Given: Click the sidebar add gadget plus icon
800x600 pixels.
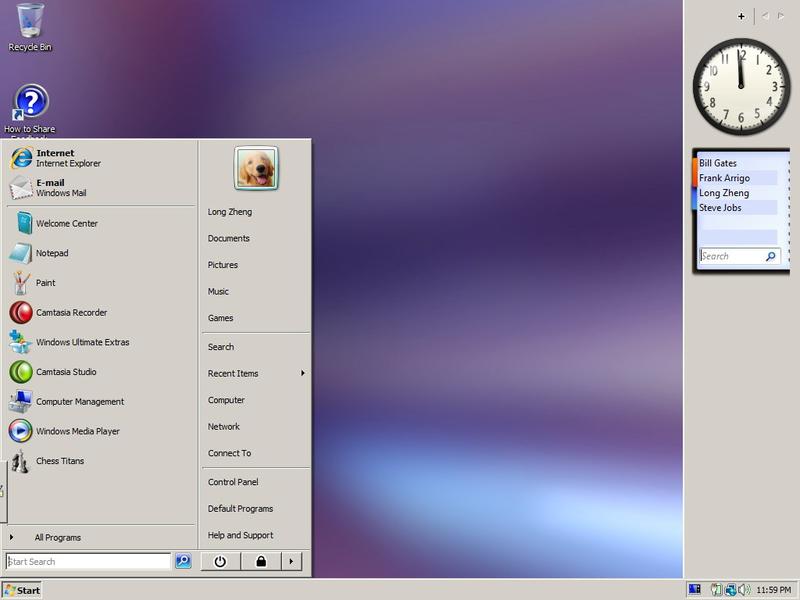Looking at the screenshot, I should pyautogui.click(x=741, y=16).
